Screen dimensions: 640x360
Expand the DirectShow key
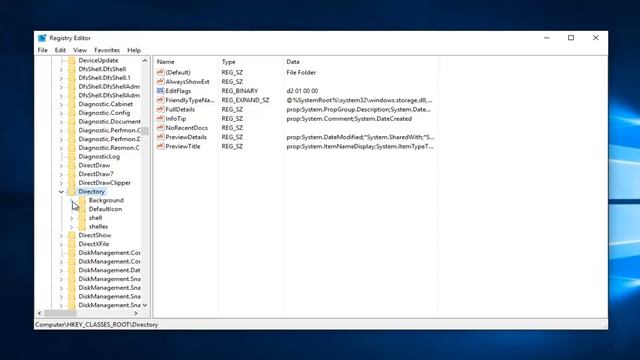coord(61,236)
